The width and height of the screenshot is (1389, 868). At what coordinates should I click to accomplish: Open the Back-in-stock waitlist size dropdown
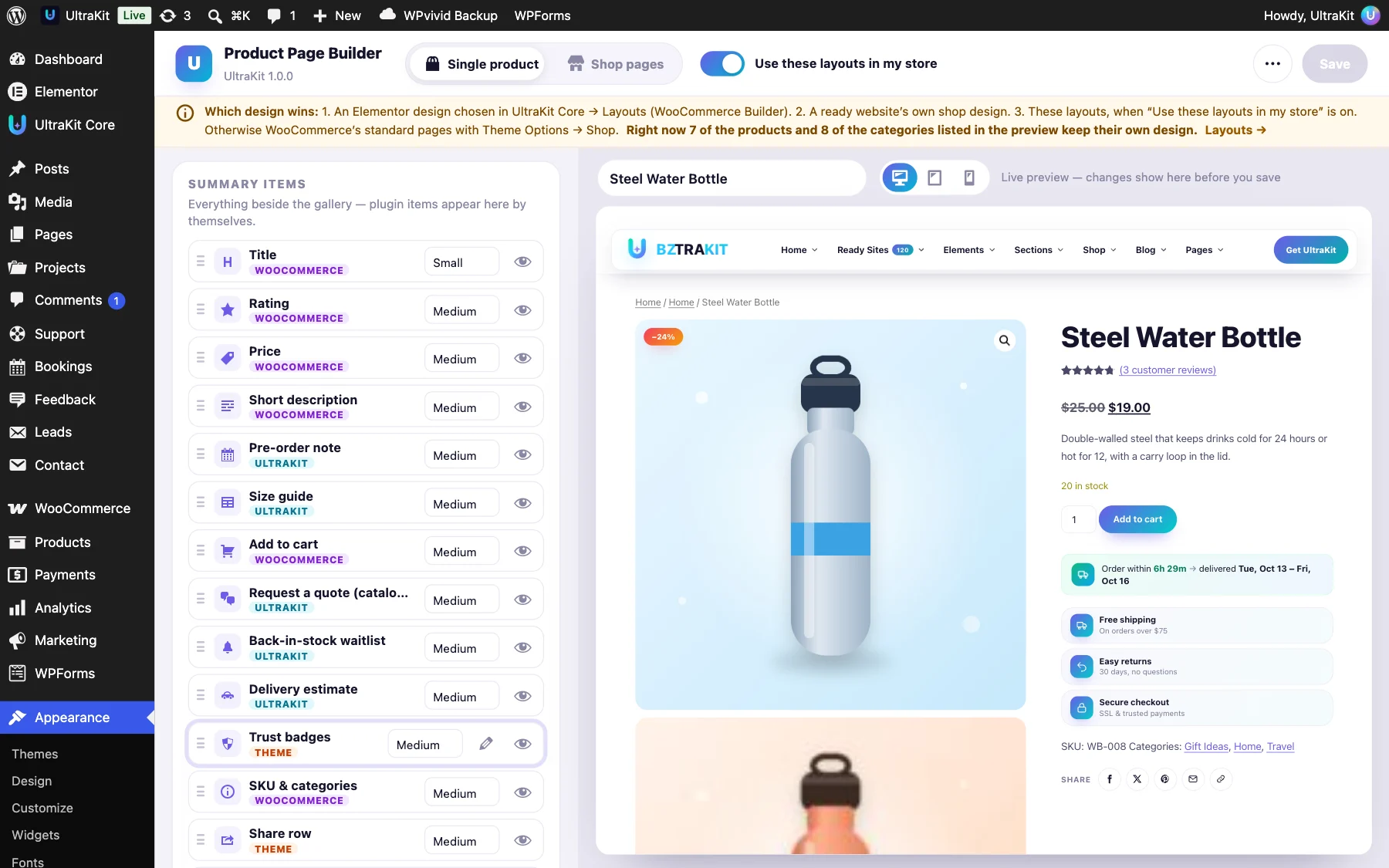[x=461, y=648]
